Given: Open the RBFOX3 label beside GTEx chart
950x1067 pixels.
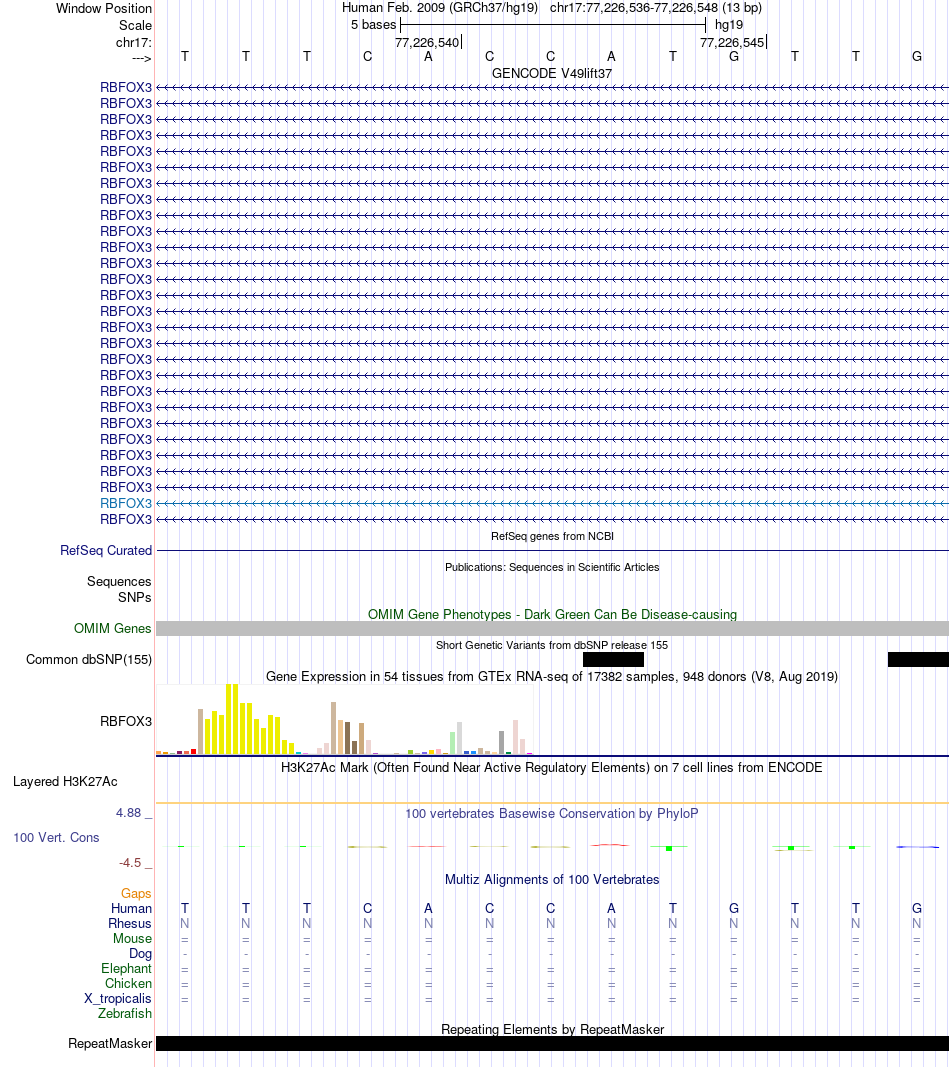Looking at the screenshot, I should 126,721.
